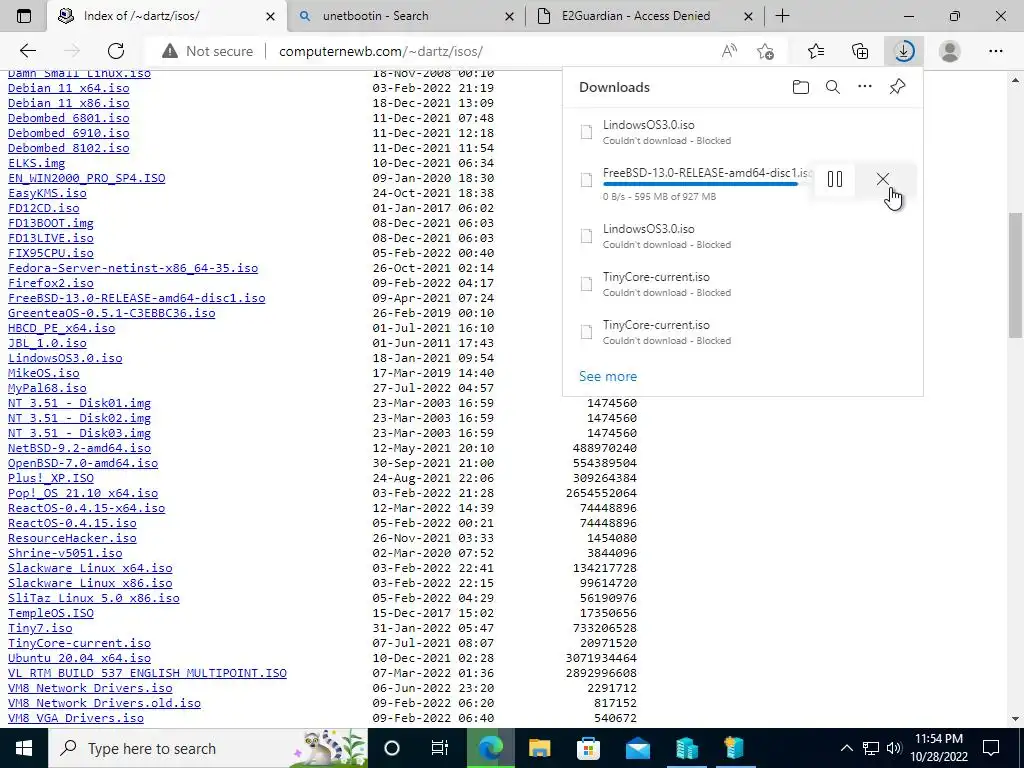Click the Not secure warning icon
1024x768 pixels.
[x=170, y=51]
